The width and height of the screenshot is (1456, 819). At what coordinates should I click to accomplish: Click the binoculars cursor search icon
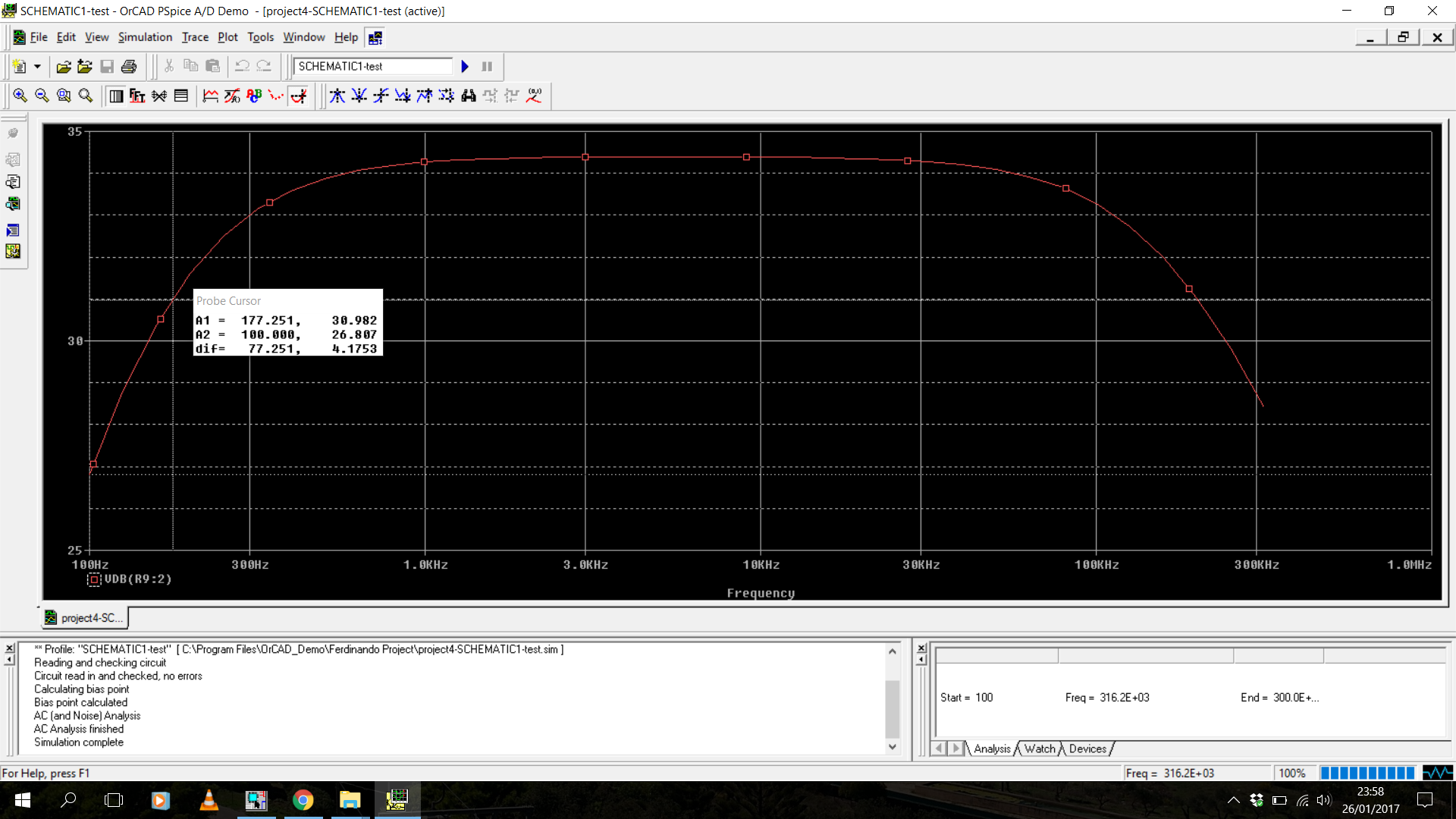click(469, 96)
